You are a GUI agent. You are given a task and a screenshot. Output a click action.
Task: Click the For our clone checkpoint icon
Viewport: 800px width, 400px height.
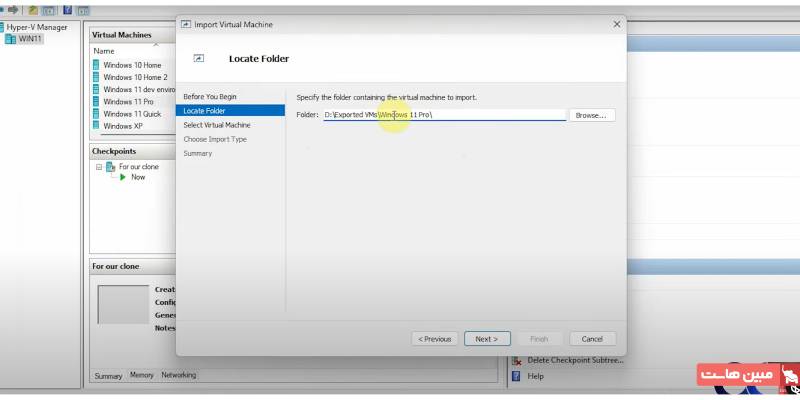coord(111,167)
